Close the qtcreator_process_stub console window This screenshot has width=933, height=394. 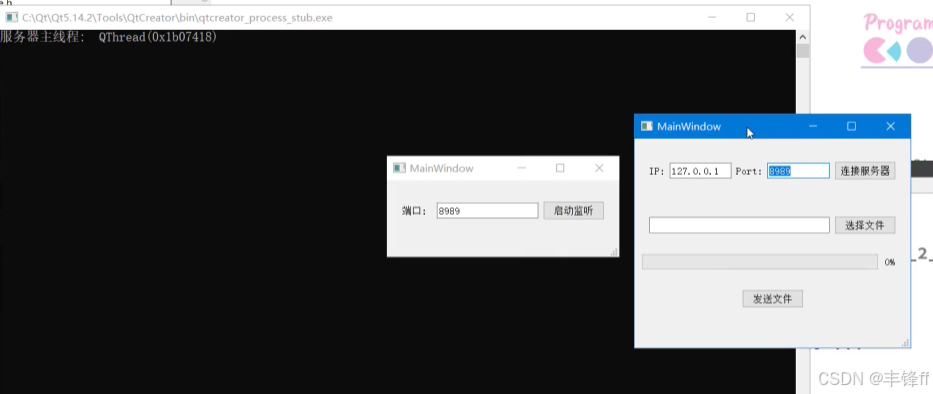click(x=790, y=17)
